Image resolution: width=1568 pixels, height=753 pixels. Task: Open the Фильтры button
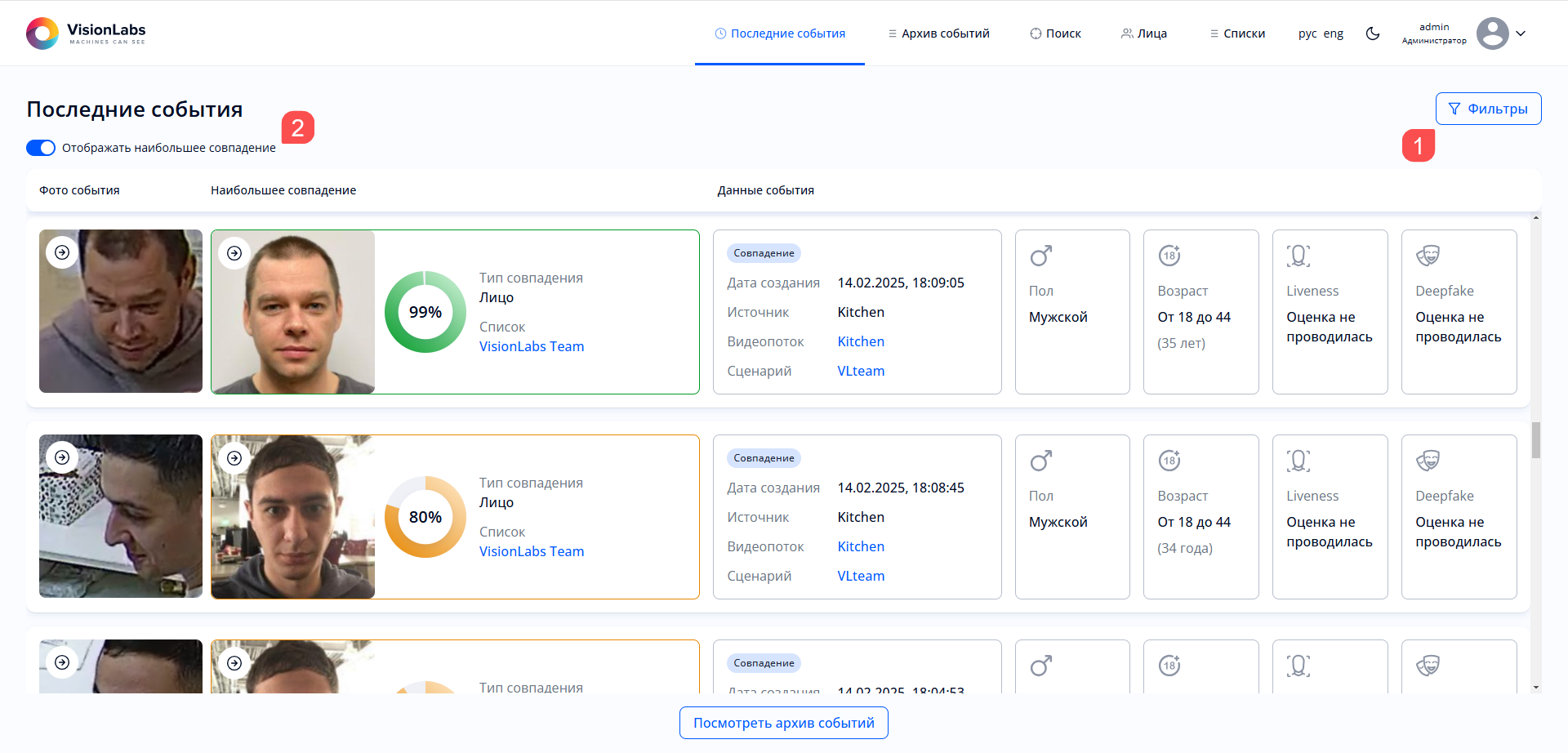pyautogui.click(x=1488, y=109)
